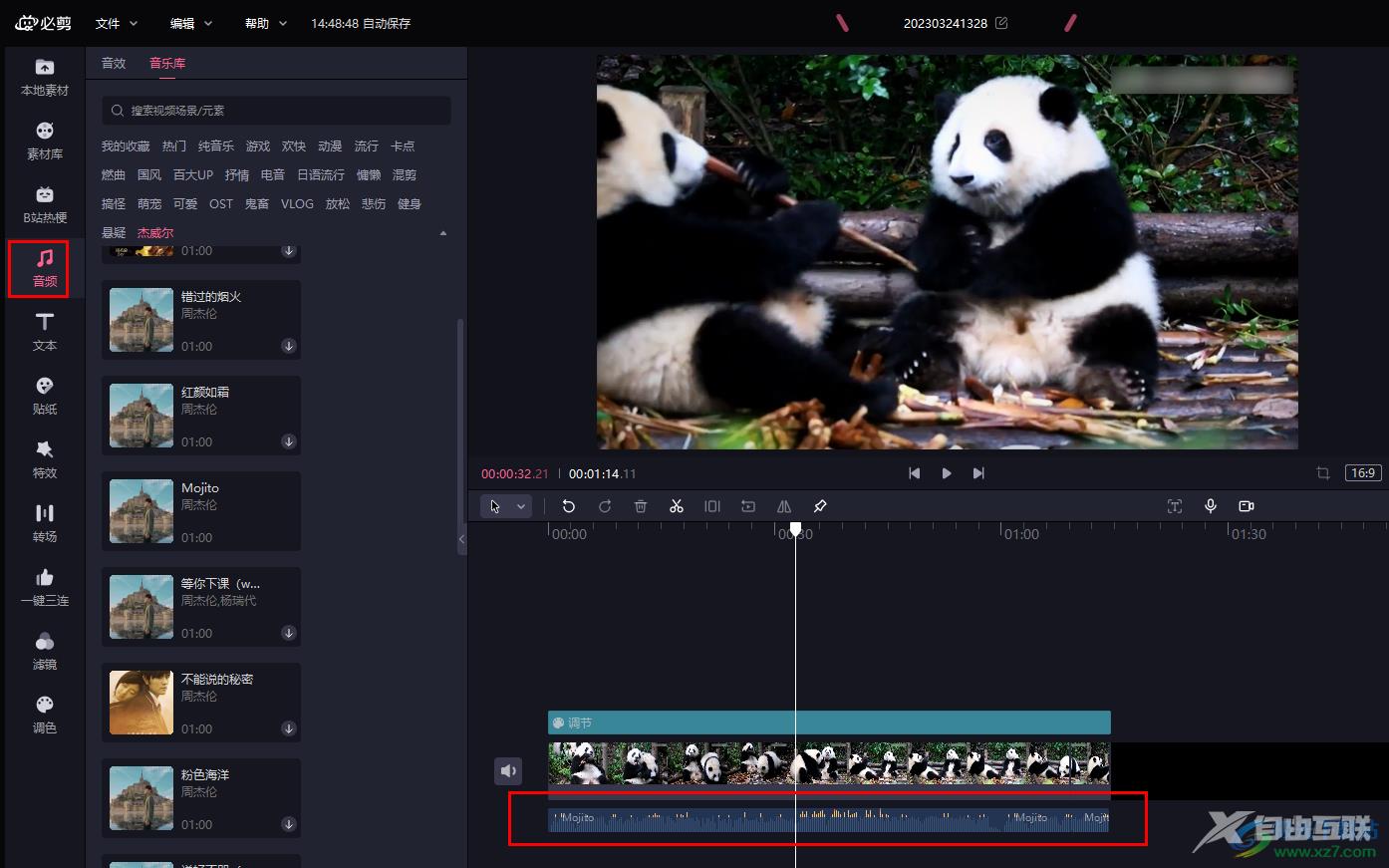This screenshot has height=868, width=1389.
Task: Download 红颜如霜 track
Action: coord(288,441)
